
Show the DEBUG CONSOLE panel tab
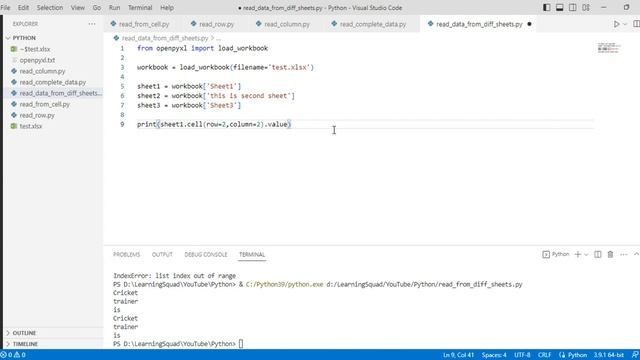point(206,254)
